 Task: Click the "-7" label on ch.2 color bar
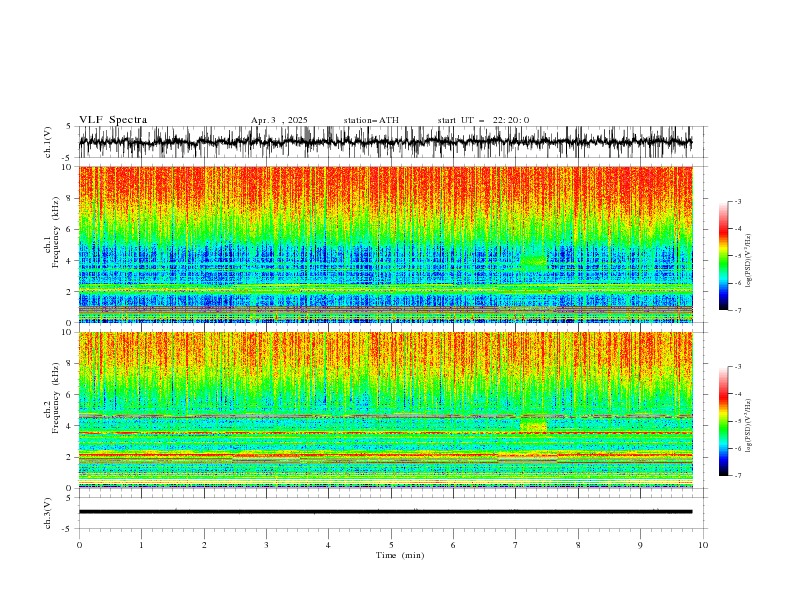click(737, 475)
